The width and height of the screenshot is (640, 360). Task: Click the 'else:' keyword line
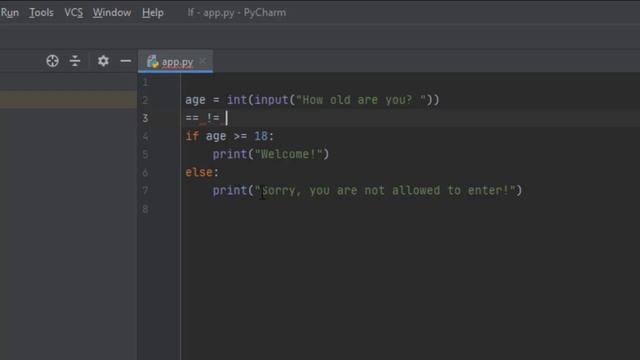202,172
